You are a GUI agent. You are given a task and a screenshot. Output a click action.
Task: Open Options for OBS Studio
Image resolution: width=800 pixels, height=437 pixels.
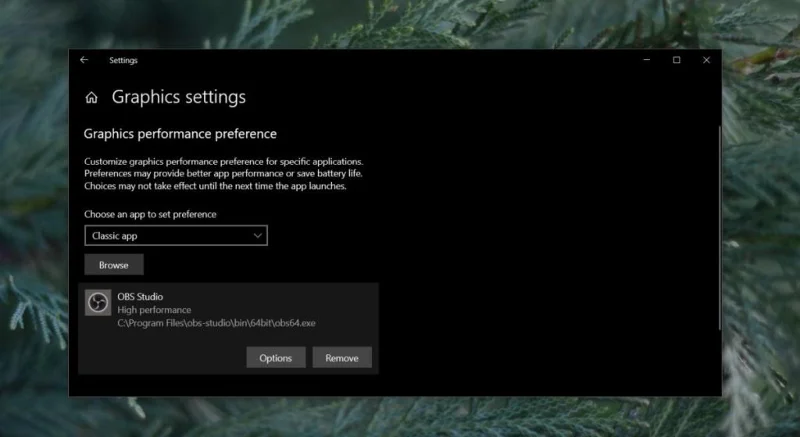click(276, 358)
